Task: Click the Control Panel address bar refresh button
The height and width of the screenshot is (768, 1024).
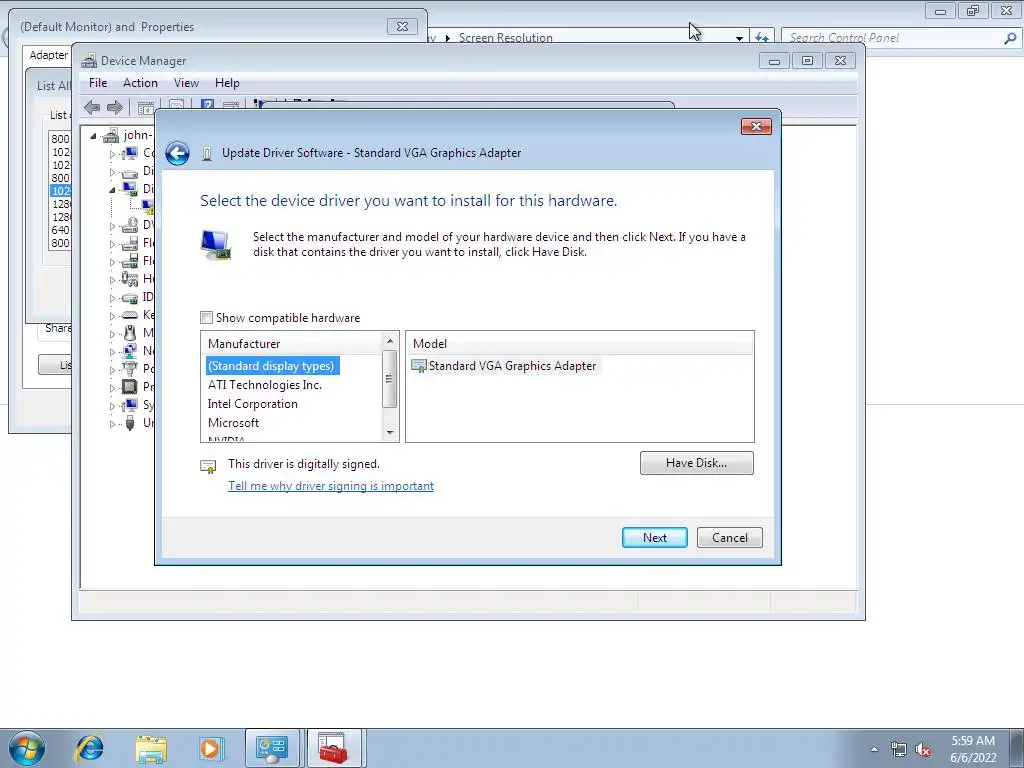Action: click(x=761, y=38)
